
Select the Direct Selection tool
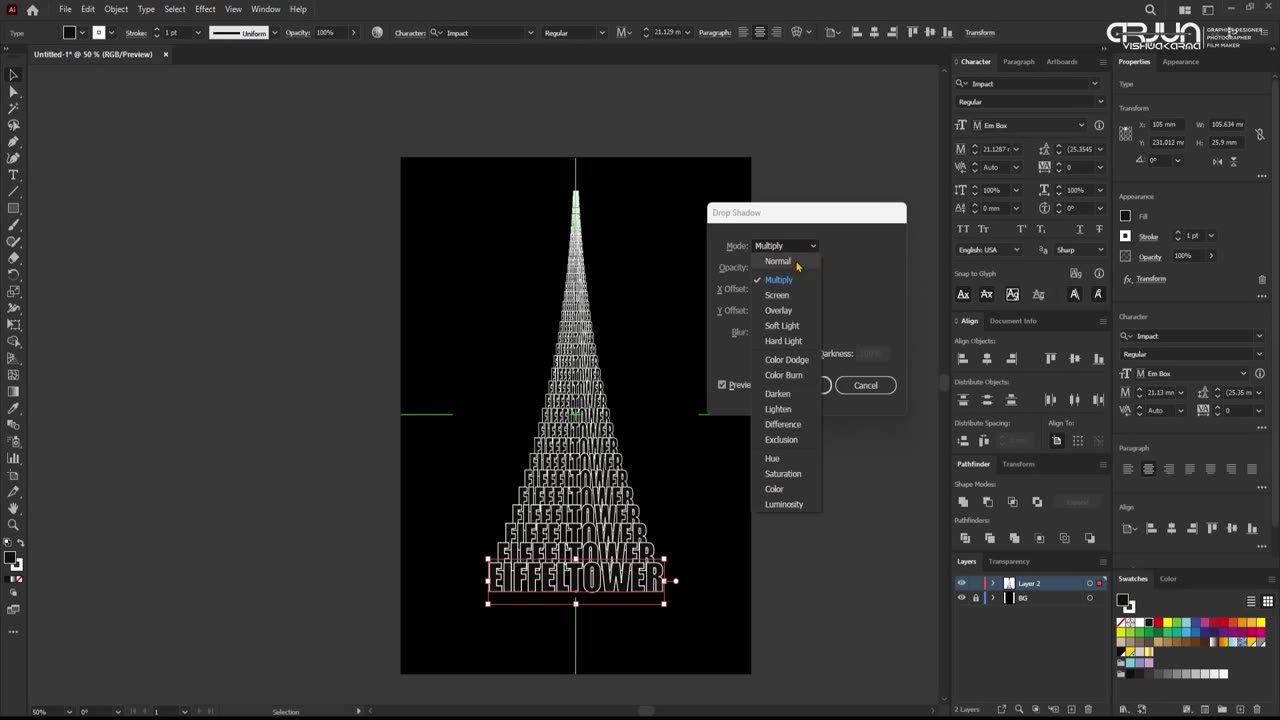(x=13, y=92)
